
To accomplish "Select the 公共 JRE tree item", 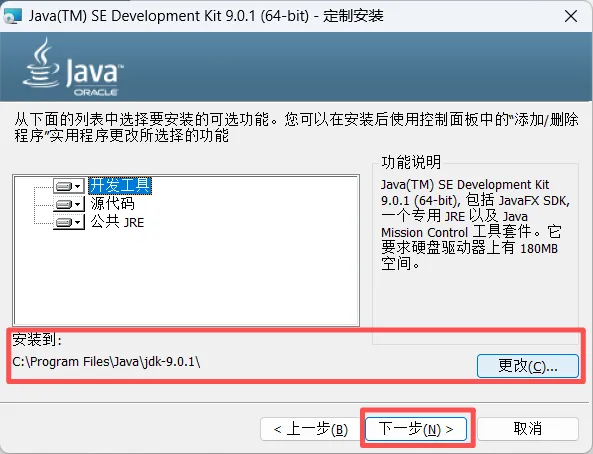I will coord(117,222).
